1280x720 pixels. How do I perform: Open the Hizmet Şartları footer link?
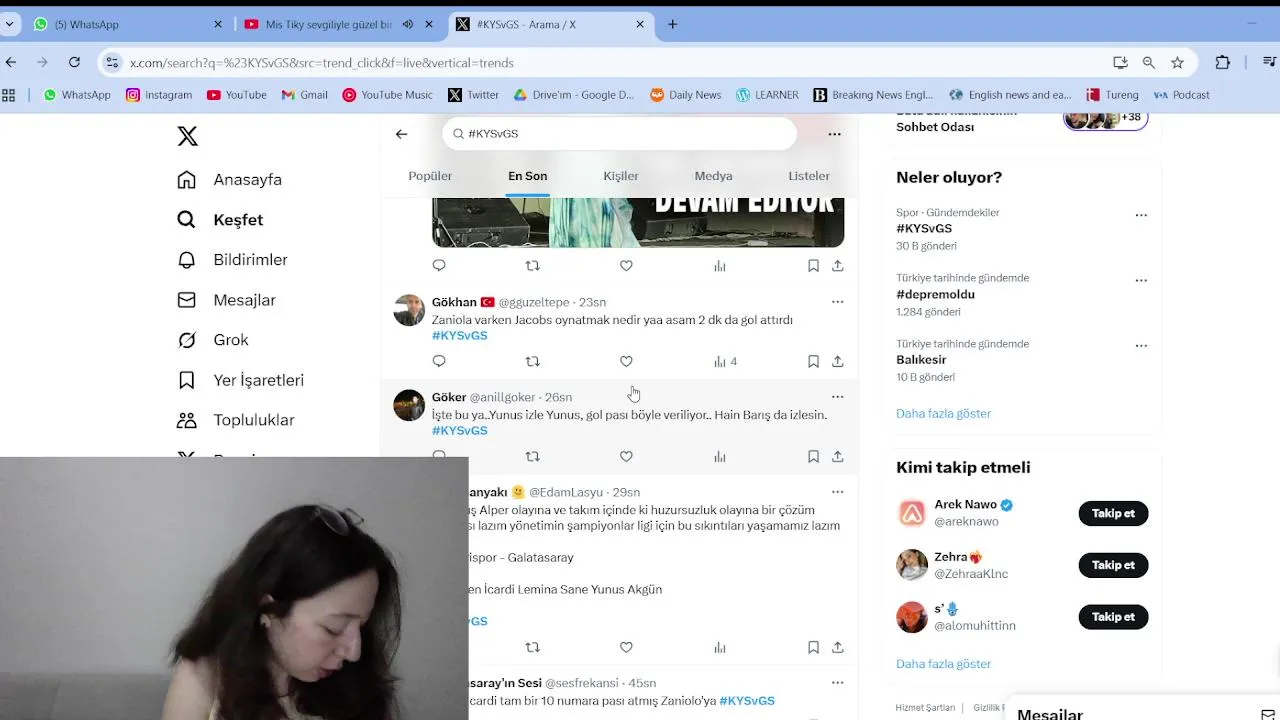tap(925, 708)
